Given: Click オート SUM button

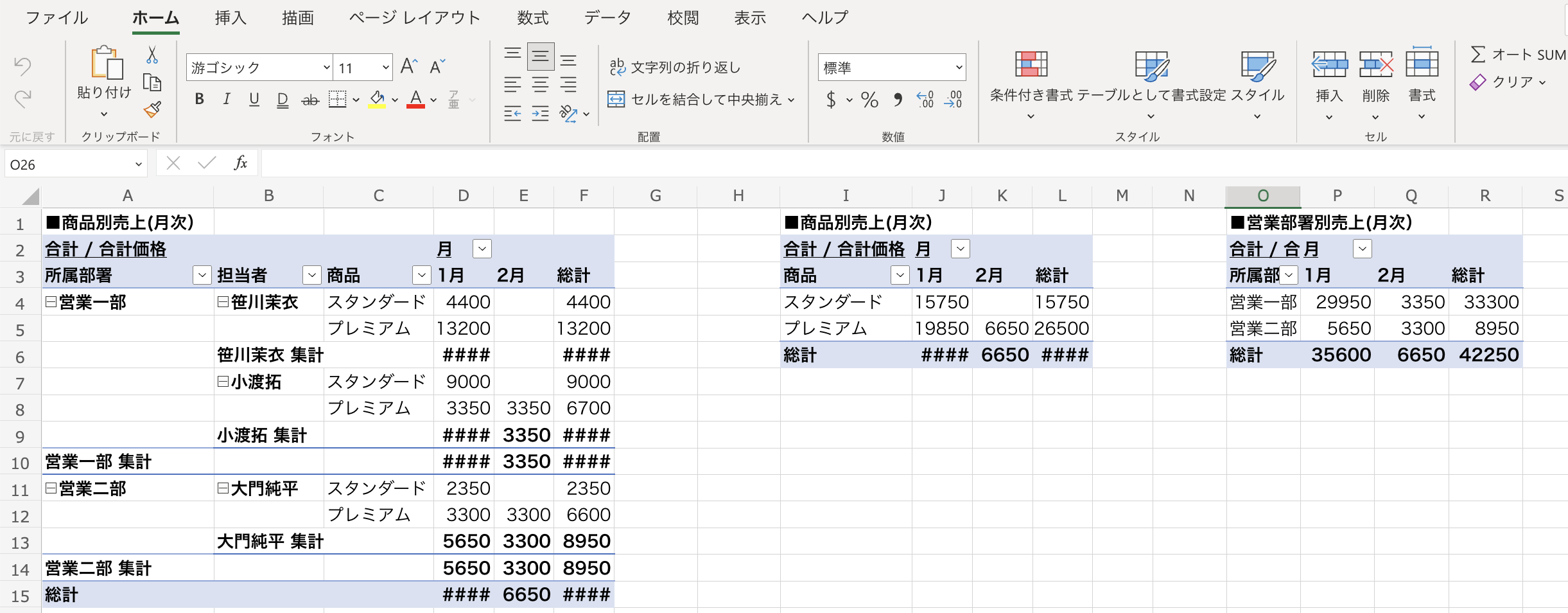Looking at the screenshot, I should coord(1518,55).
